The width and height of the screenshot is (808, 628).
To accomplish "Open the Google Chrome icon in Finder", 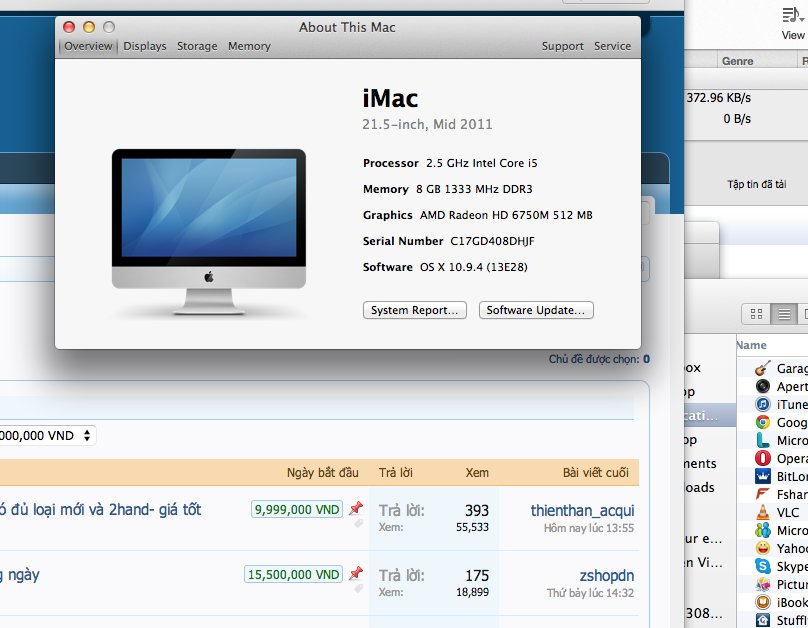I will point(763,422).
